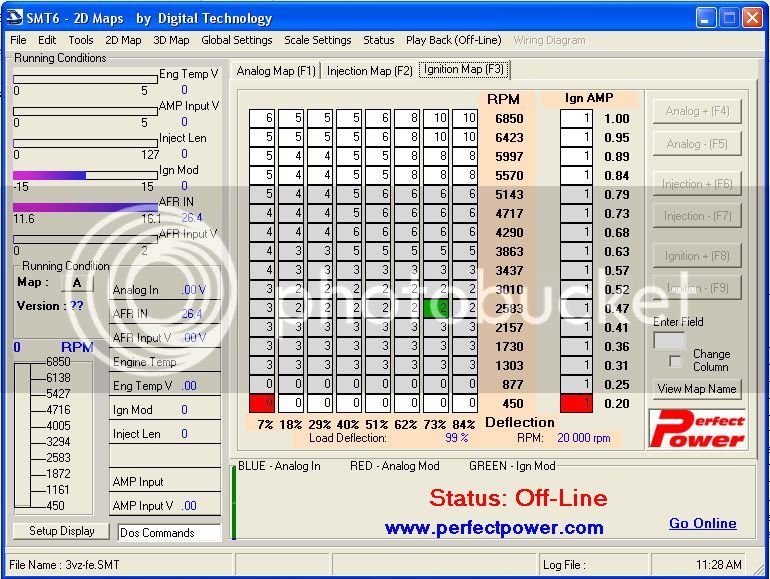Viewport: 770px width, 579px height.
Task: Open the www.perfectpower.com link
Action: pyautogui.click(x=494, y=527)
